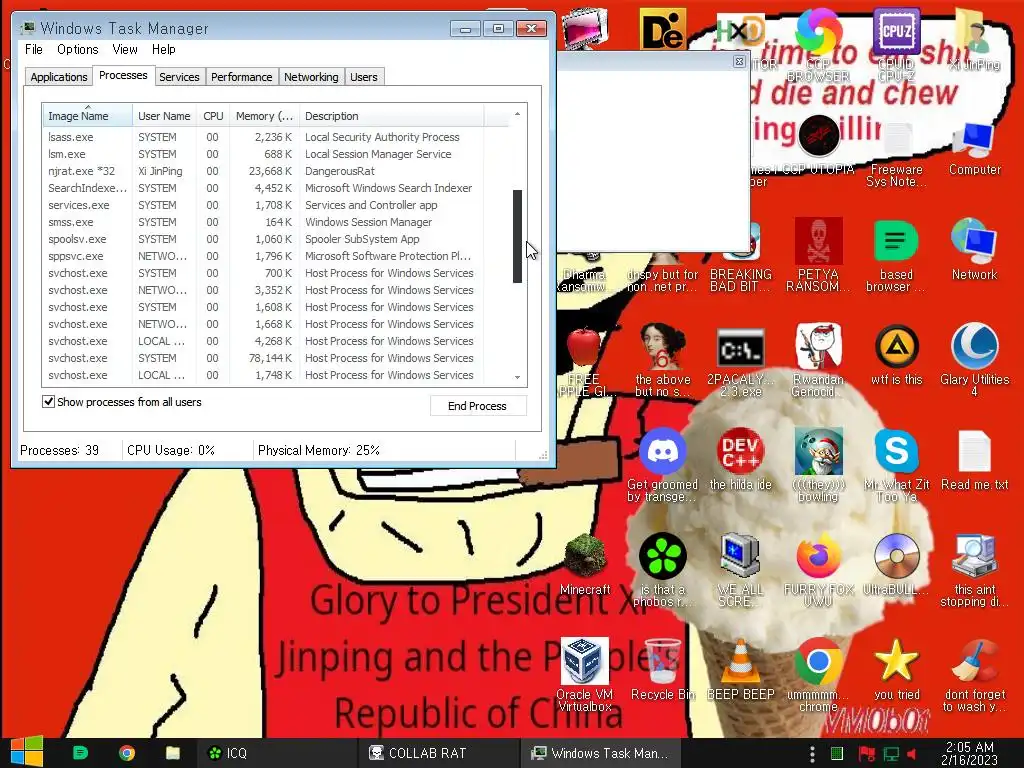The height and width of the screenshot is (768, 1024).
Task: Open the 2PACALY command prompt icon
Action: coord(740,349)
